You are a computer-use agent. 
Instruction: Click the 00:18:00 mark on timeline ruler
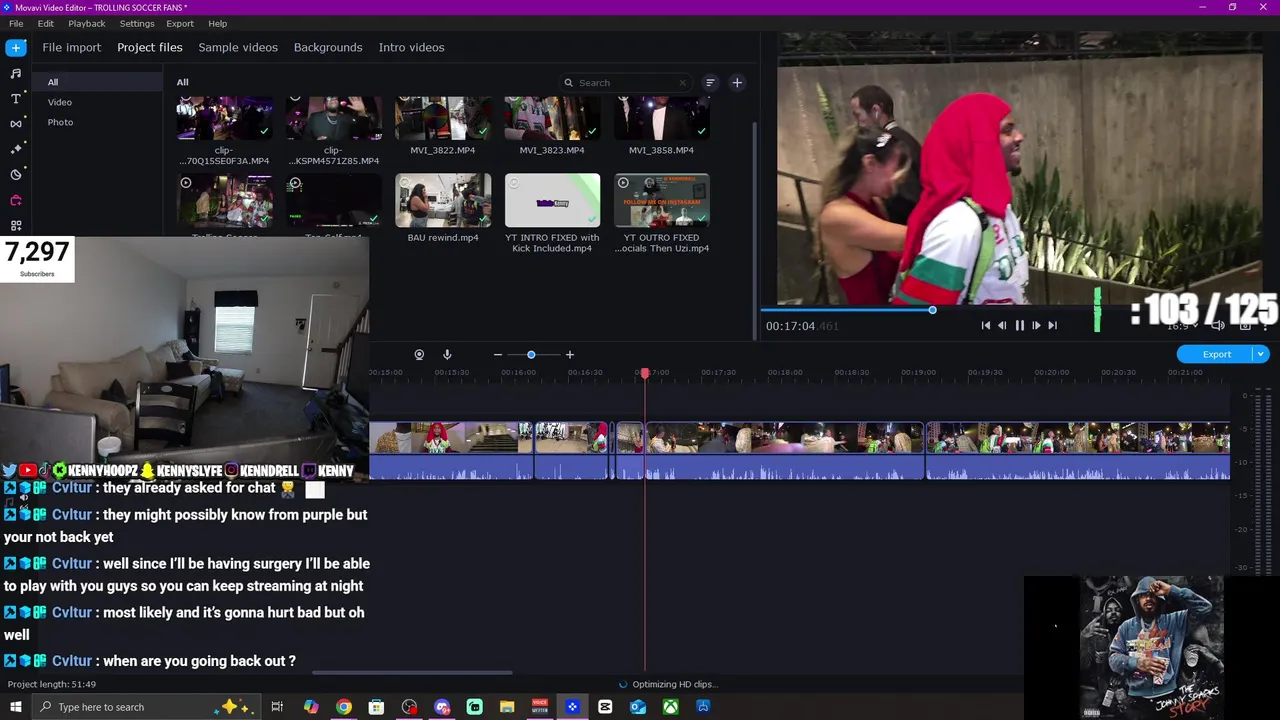(785, 372)
